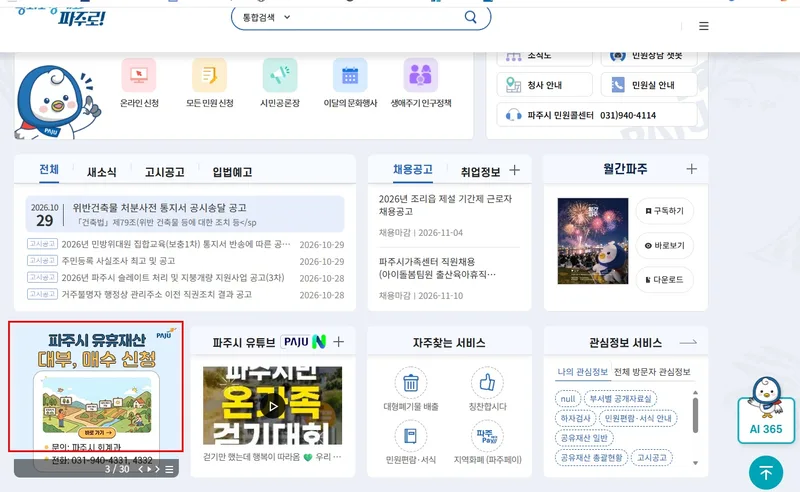This screenshot has width=800, height=492.
Task: Select the 전체 notice tab
Action: click(x=49, y=169)
